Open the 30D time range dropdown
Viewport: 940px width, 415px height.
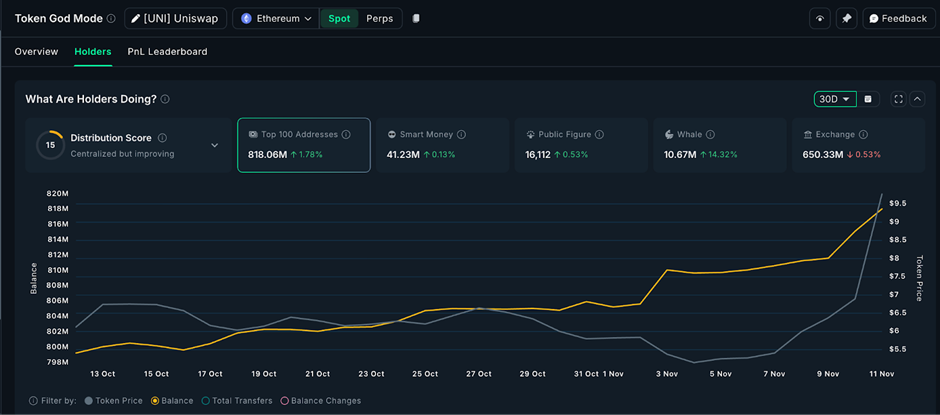836,99
